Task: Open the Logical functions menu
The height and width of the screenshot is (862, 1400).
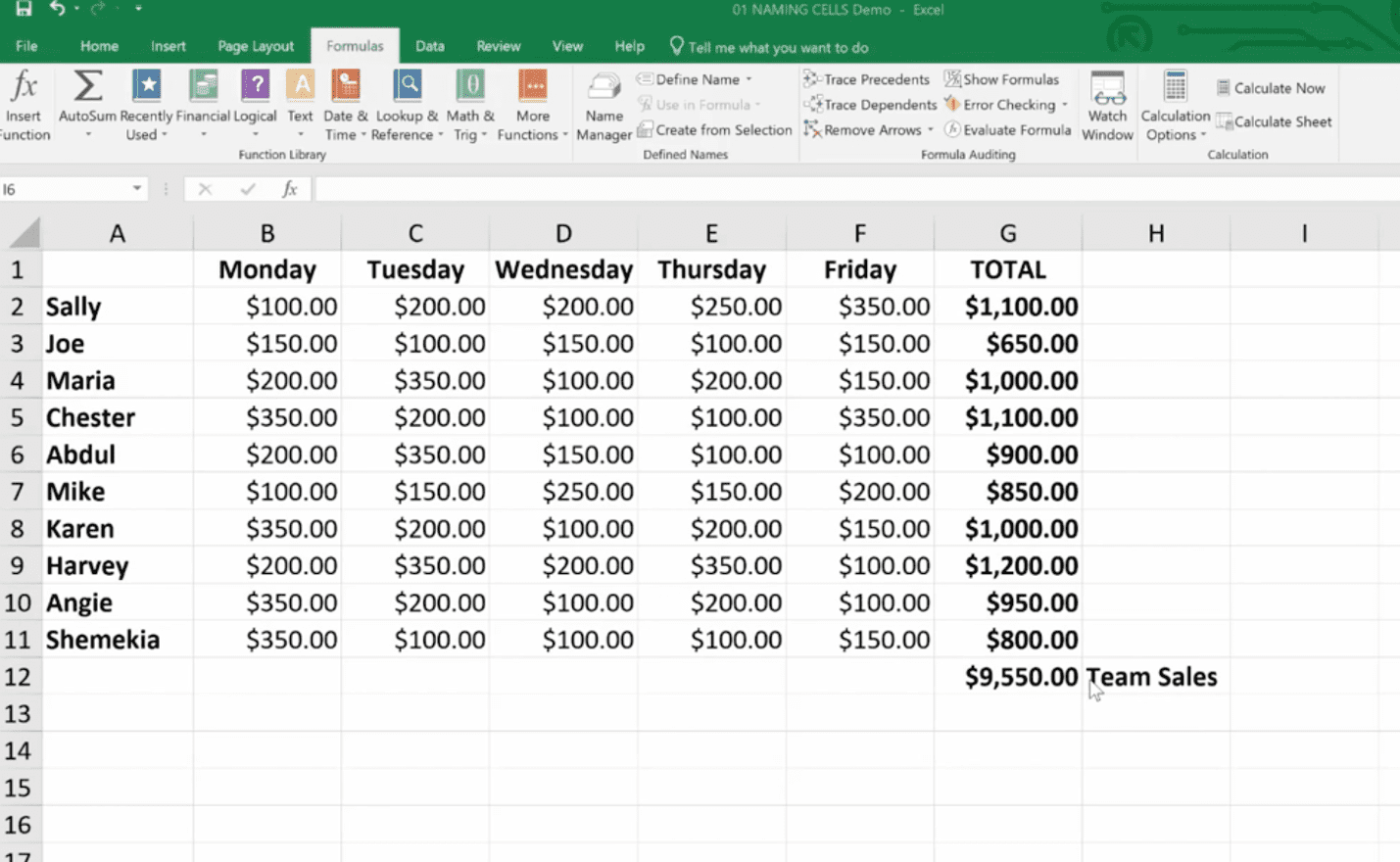Action: point(255,88)
